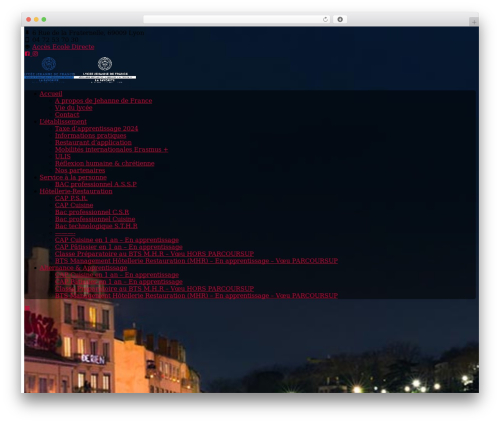
Task: Select the Hôtellerie-Restauration menu item
Action: 76,191
